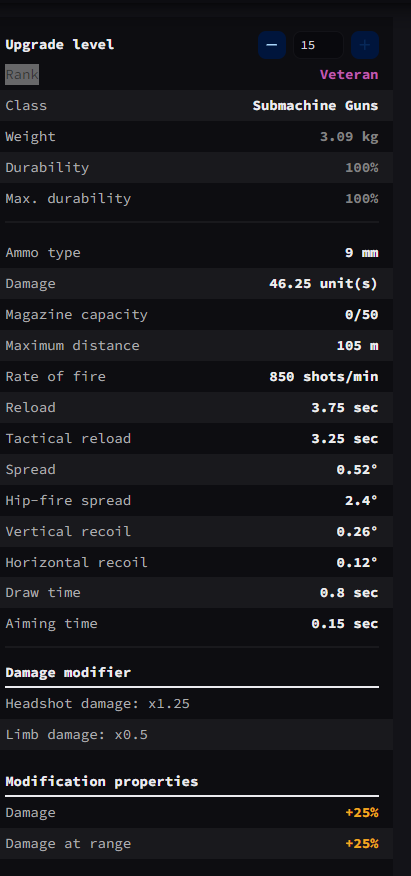Click the Damage modifier heading
Image resolution: width=411 pixels, height=876 pixels.
[x=68, y=672]
